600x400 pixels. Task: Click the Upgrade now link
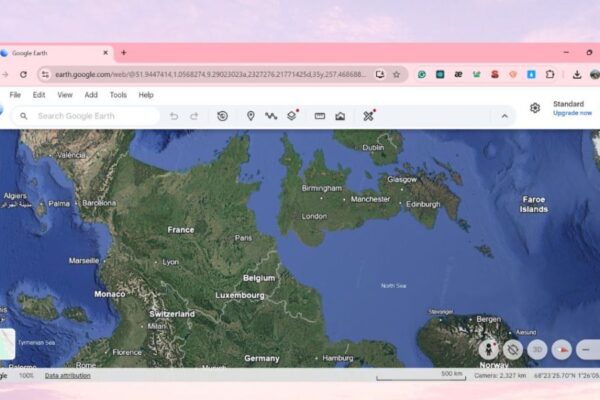coord(572,113)
